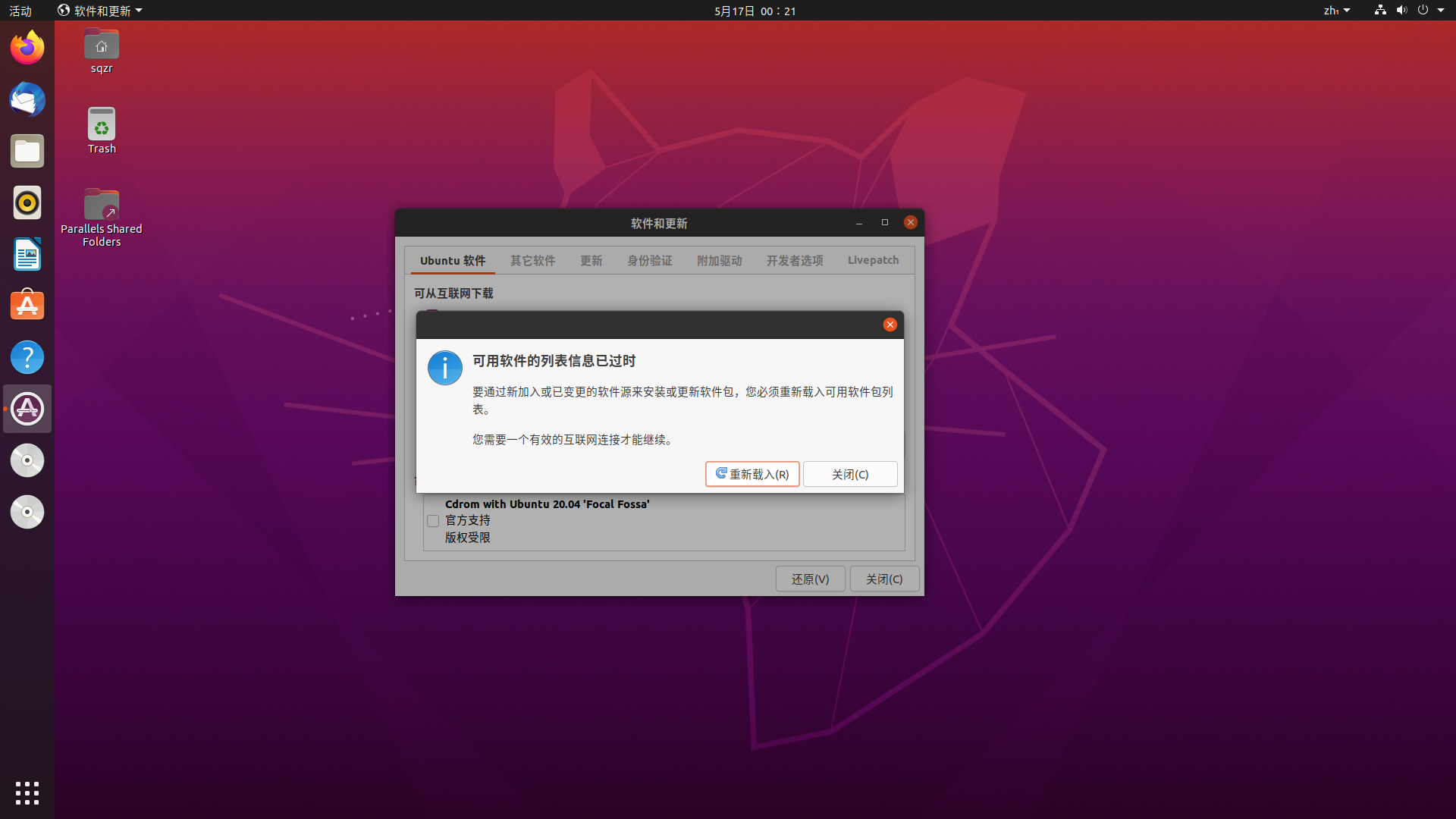1456x819 pixels.
Task: Go to the 身份验证 tab
Action: [x=649, y=261]
